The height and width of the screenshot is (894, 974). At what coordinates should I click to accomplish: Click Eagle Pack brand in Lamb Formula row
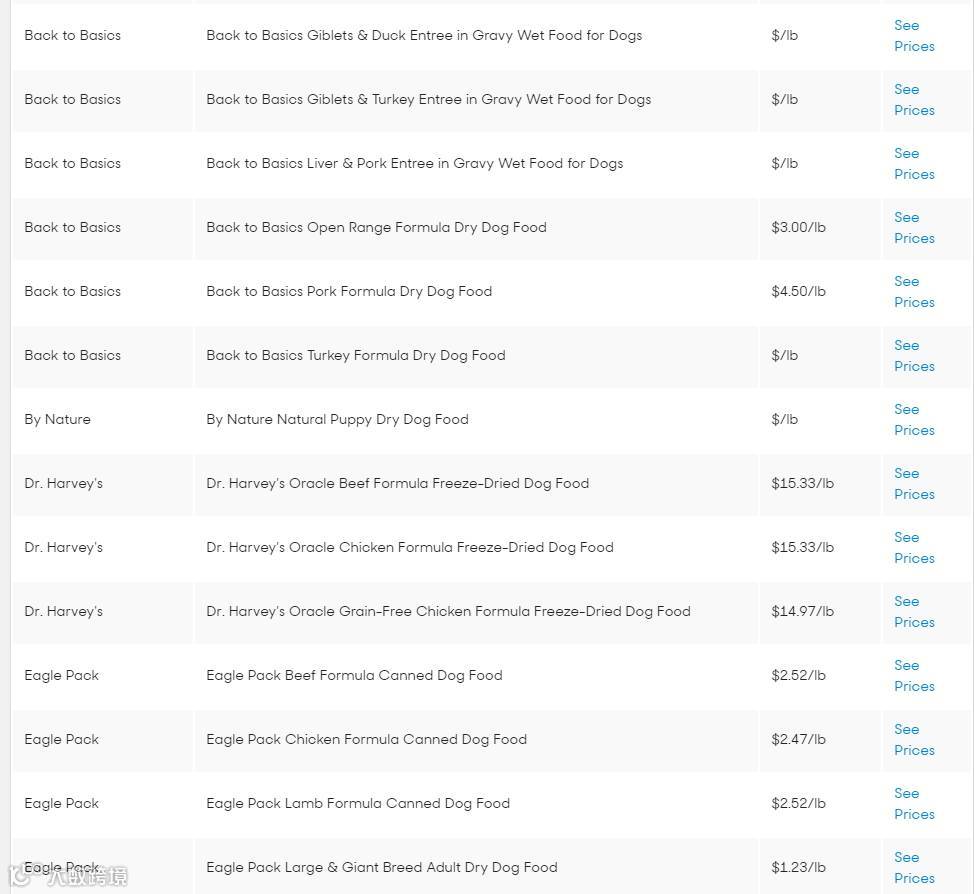(61, 803)
